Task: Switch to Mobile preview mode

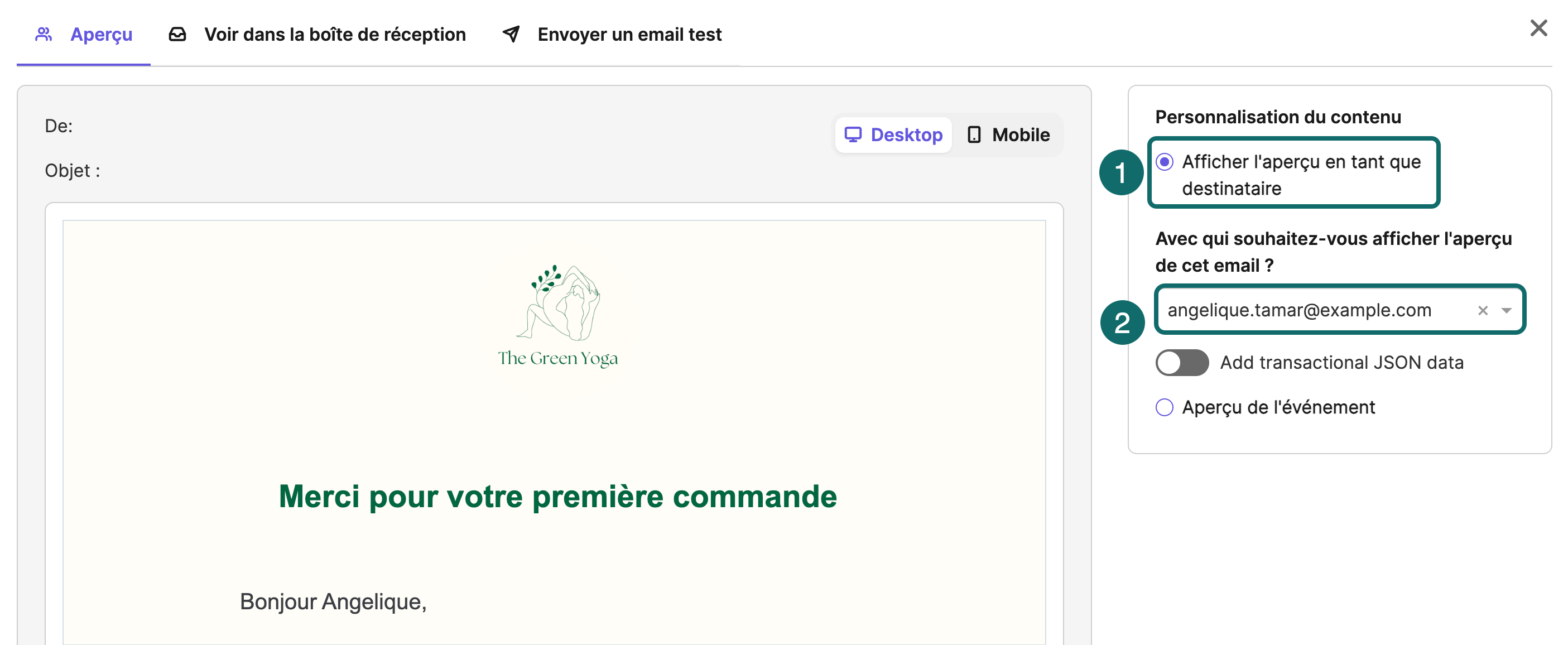Action: pyautogui.click(x=1009, y=134)
